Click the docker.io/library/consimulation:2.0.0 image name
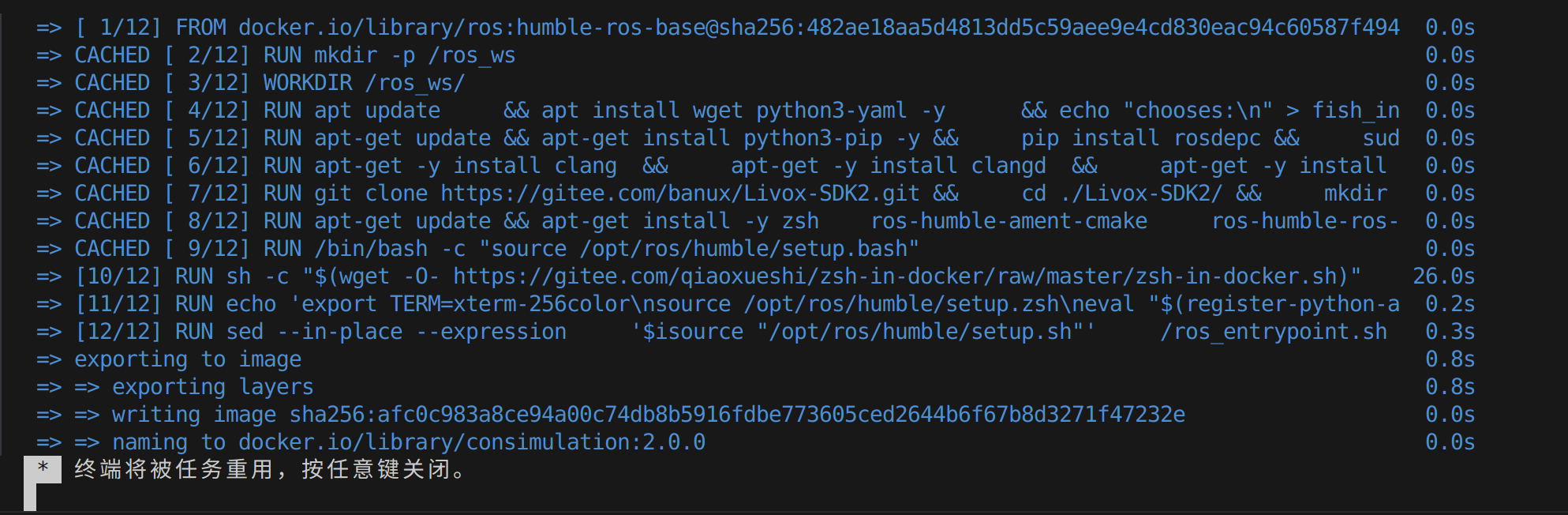The height and width of the screenshot is (515, 1568). click(x=472, y=442)
